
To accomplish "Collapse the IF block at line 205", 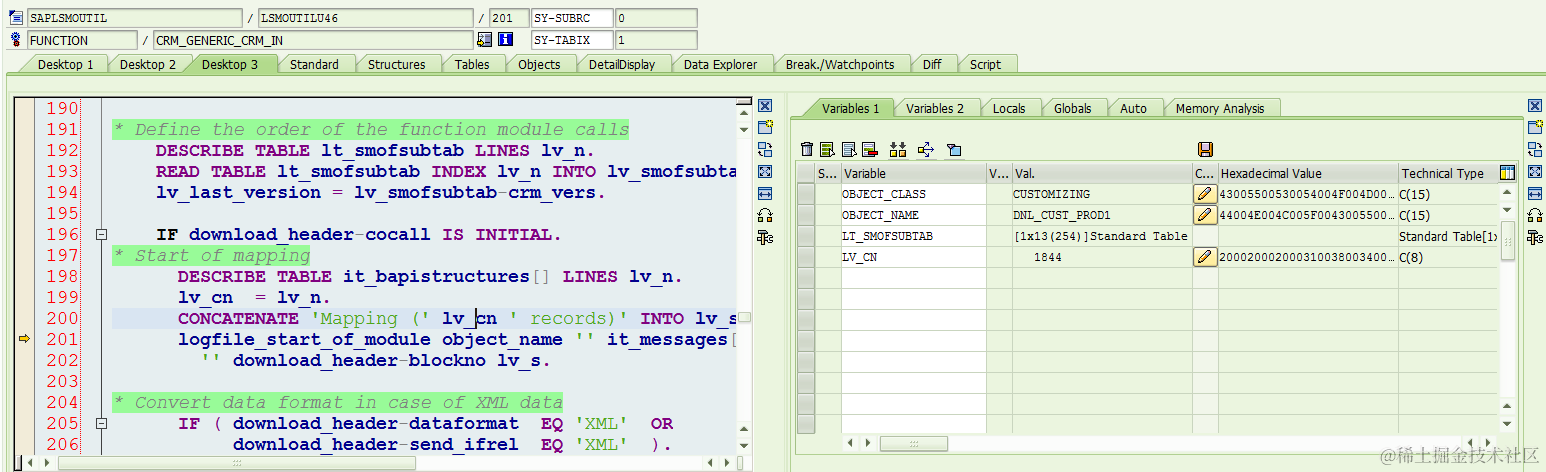I will [x=101, y=424].
